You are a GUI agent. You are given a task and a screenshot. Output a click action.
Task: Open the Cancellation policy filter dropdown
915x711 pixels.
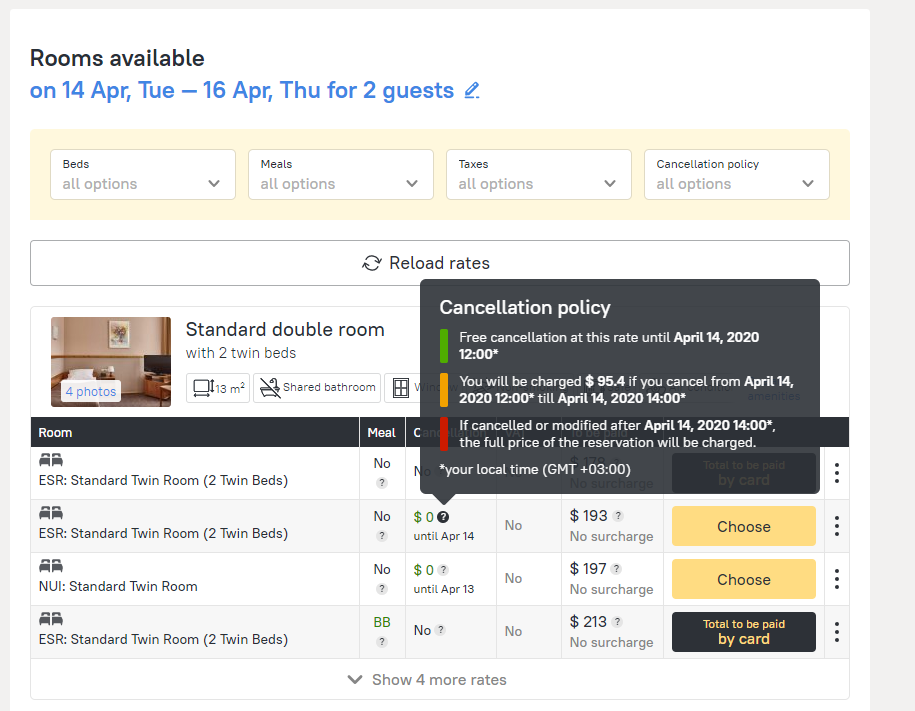point(736,174)
